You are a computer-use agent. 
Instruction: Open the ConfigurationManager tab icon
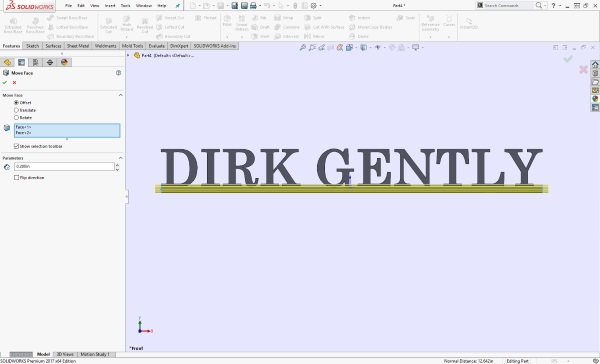pyautogui.click(x=36, y=62)
